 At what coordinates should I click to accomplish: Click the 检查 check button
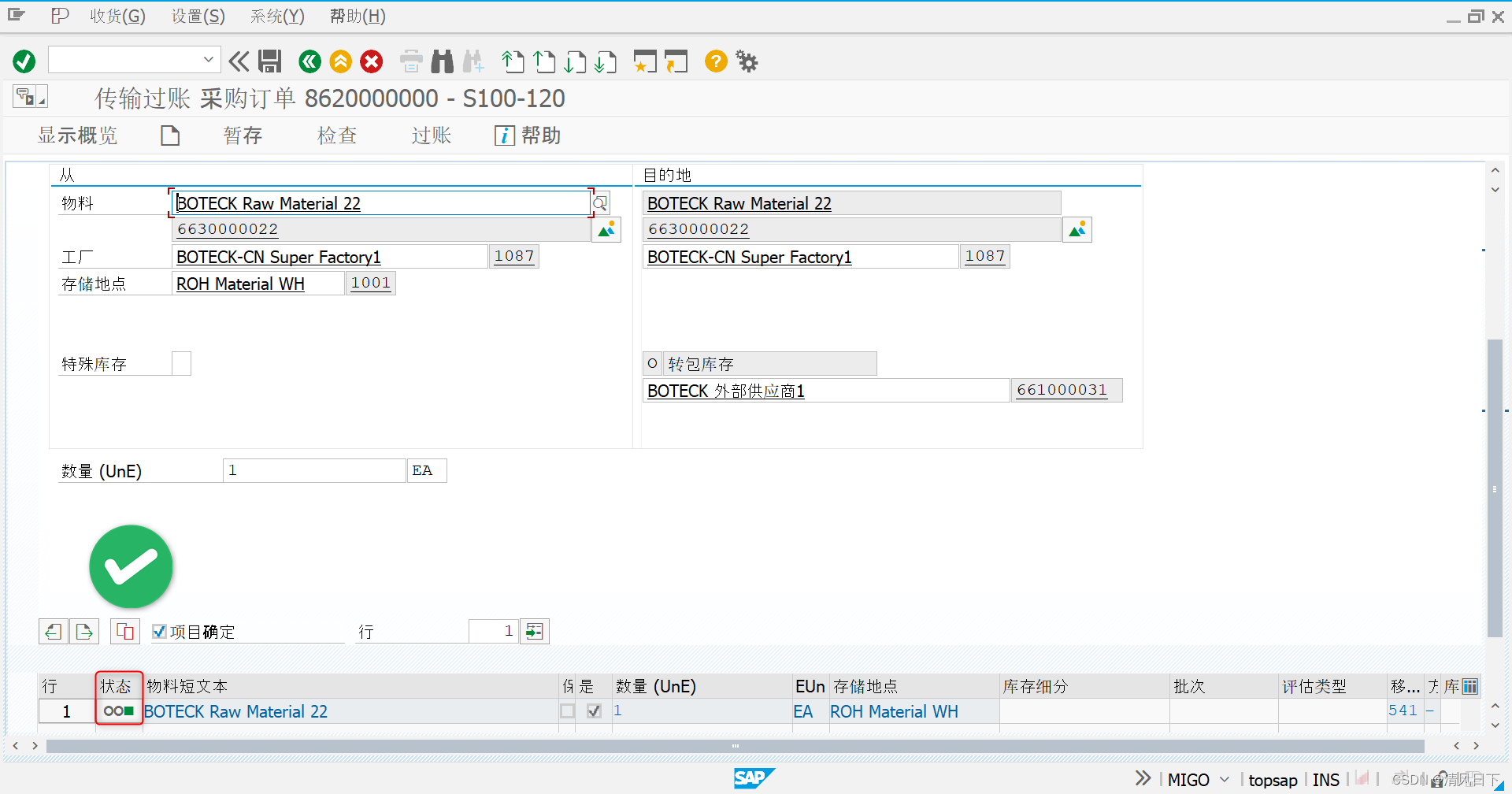click(x=337, y=135)
